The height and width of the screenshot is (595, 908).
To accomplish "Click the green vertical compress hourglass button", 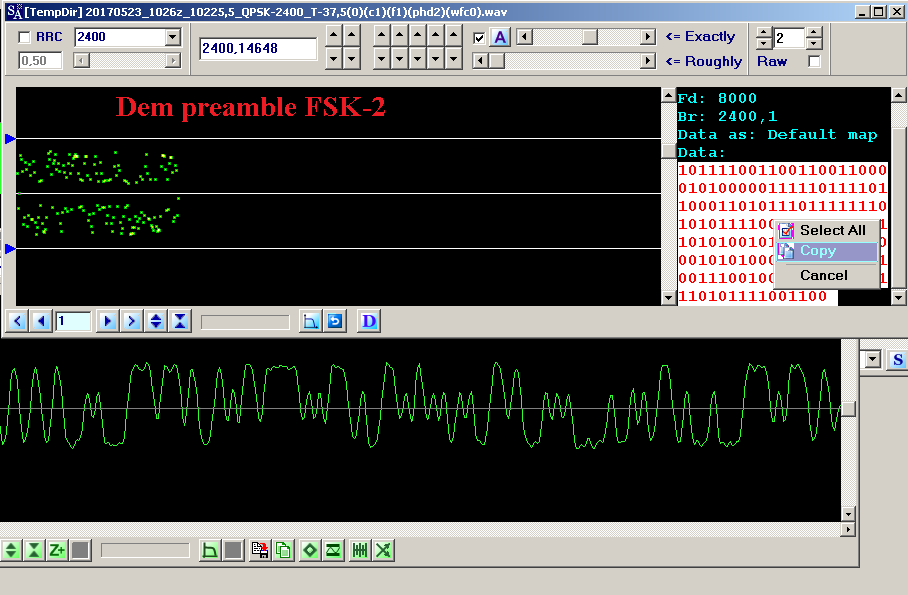I will click(x=34, y=550).
